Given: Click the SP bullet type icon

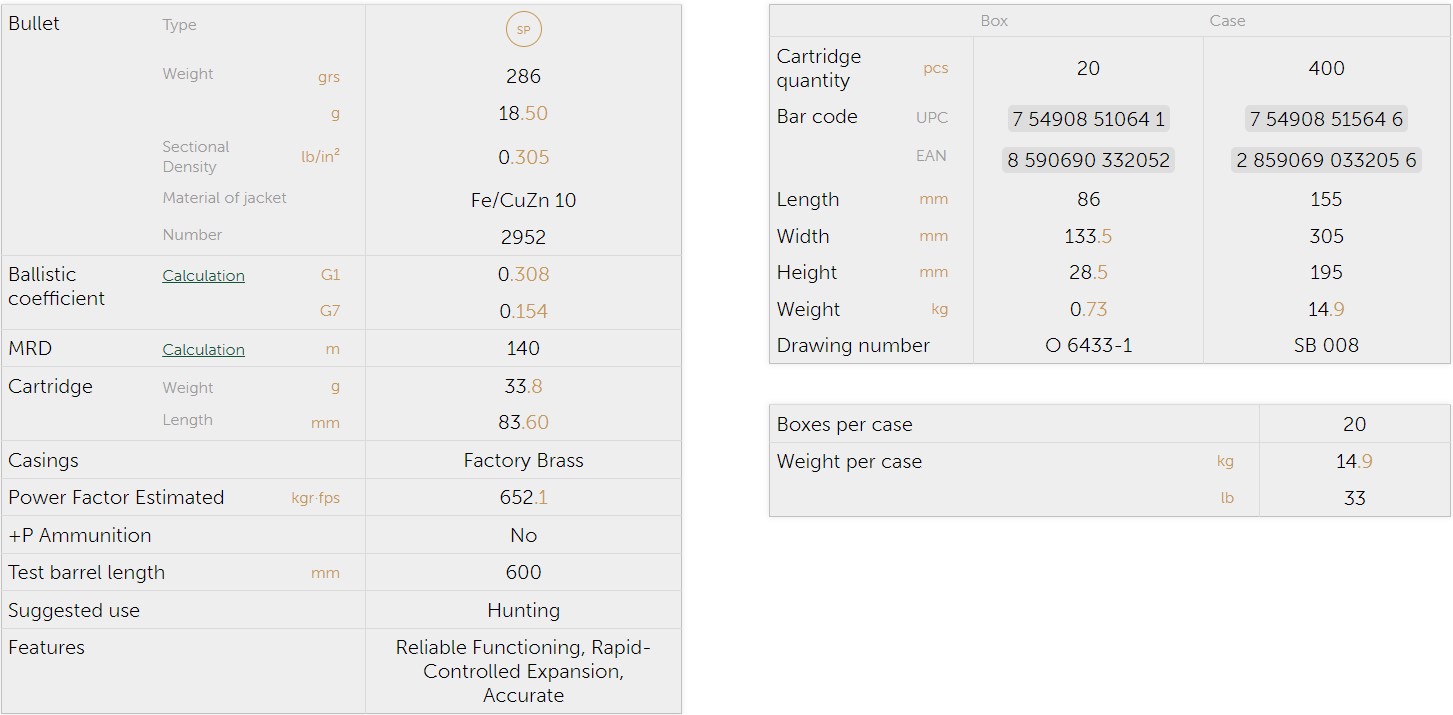Looking at the screenshot, I should coord(523,30).
